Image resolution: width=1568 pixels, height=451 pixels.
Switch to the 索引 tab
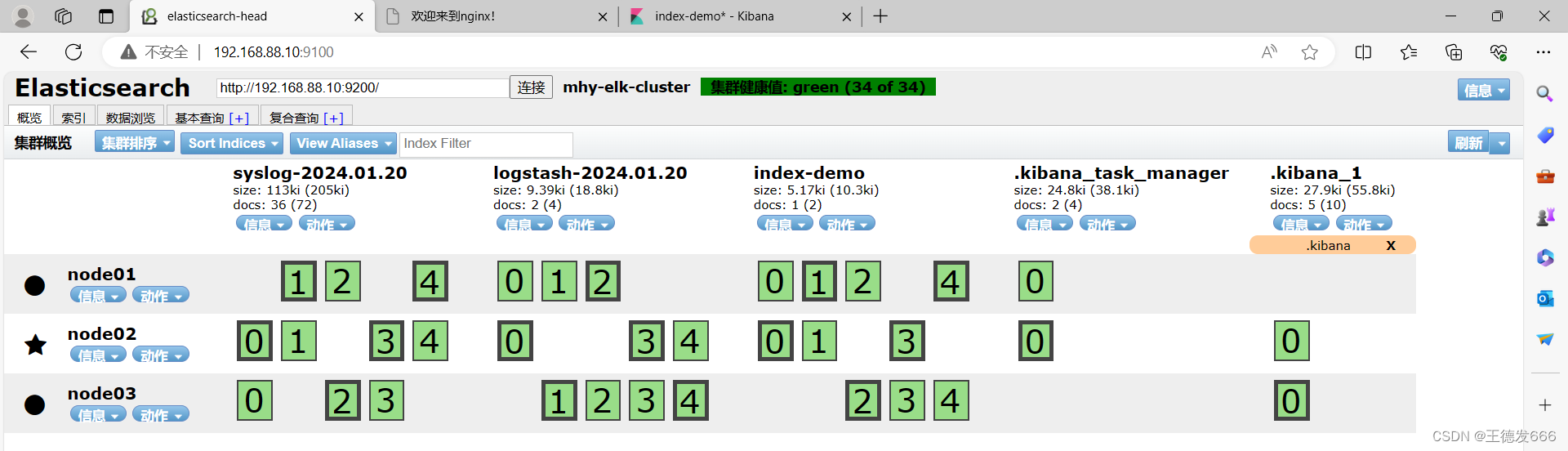click(x=73, y=117)
